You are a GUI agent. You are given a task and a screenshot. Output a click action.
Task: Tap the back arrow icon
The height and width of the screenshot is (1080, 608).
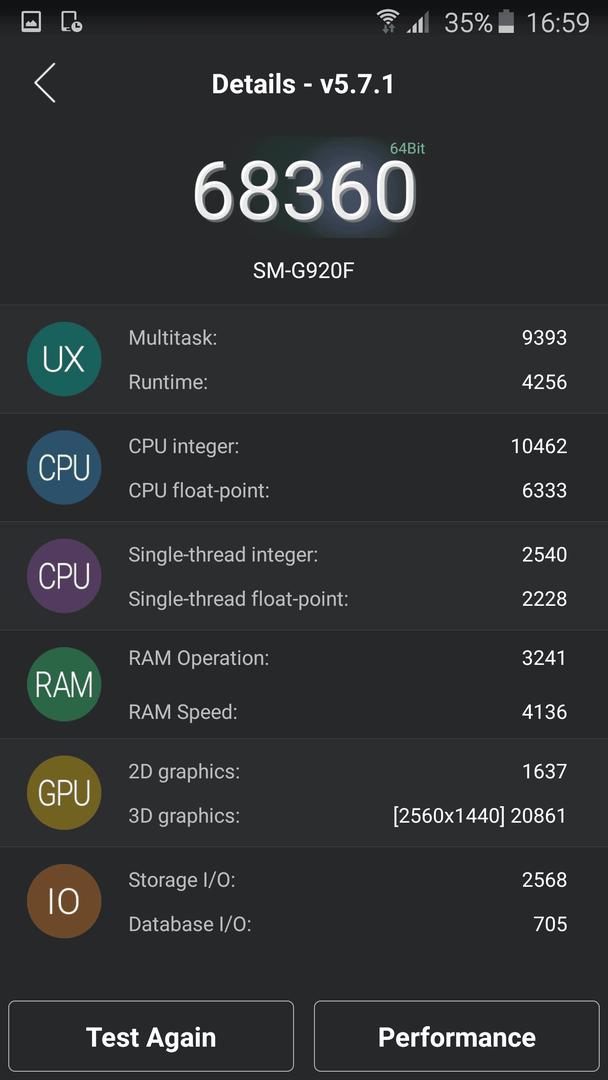point(45,83)
